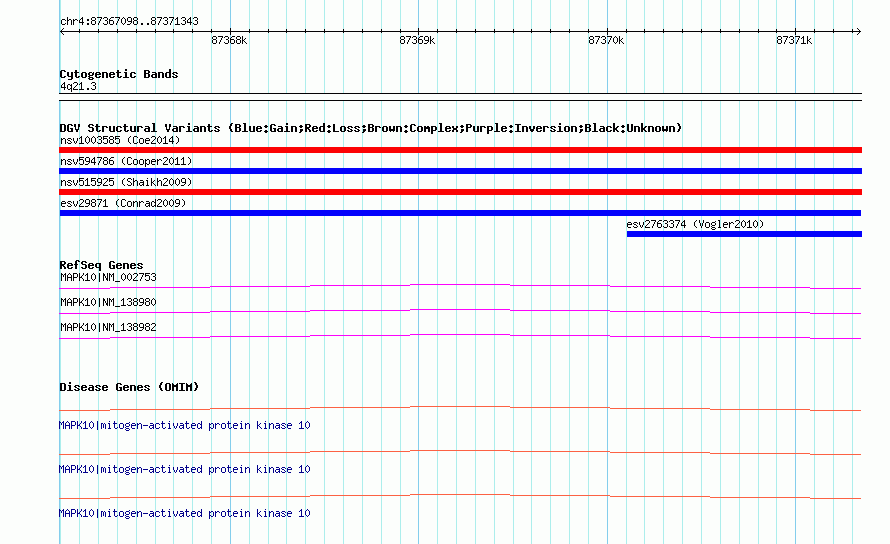Select the nsv594786 (Cooper2011) blue variant bar
The image size is (890, 544).
click(460, 171)
